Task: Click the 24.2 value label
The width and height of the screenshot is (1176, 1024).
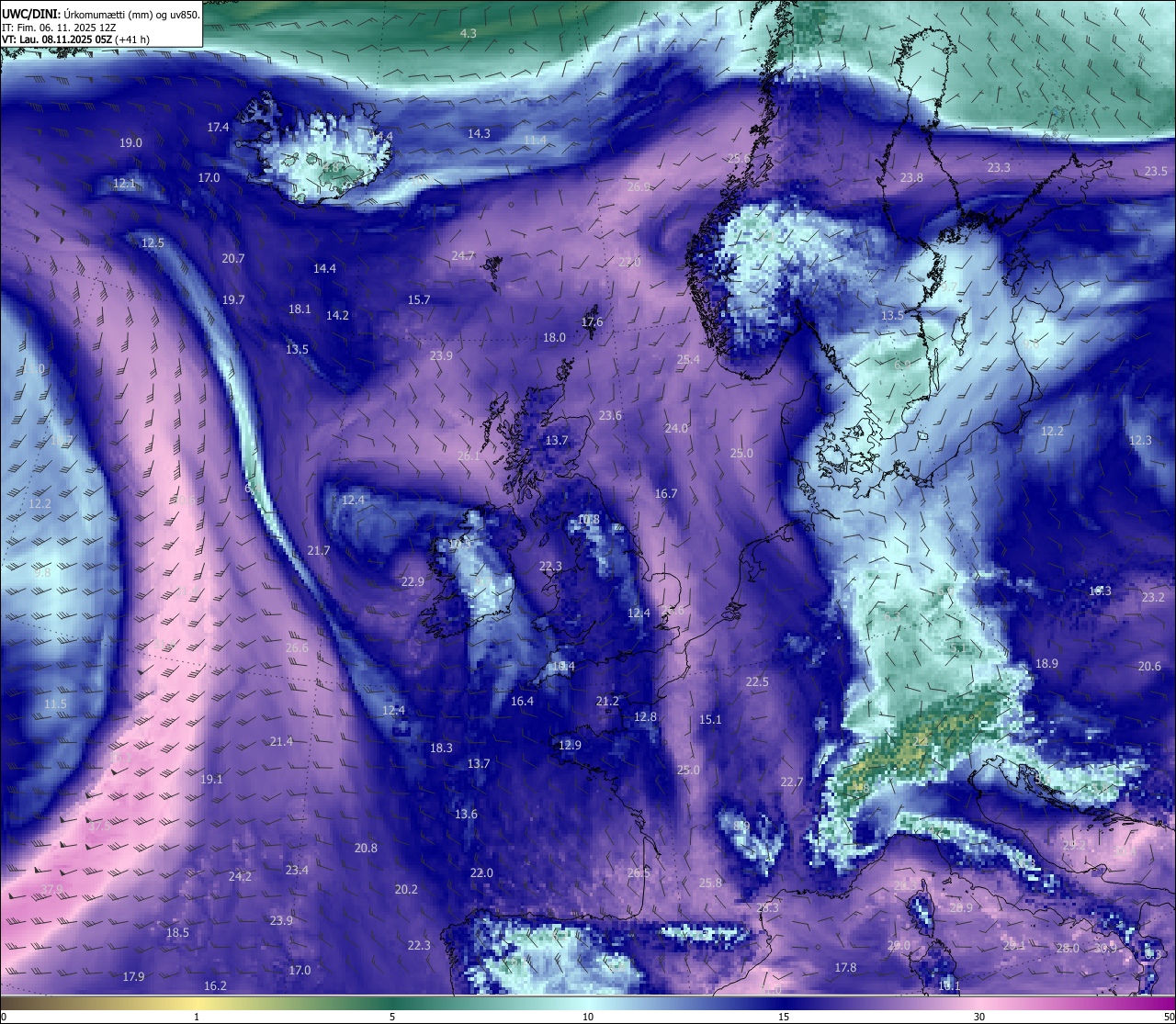Action: tap(240, 877)
